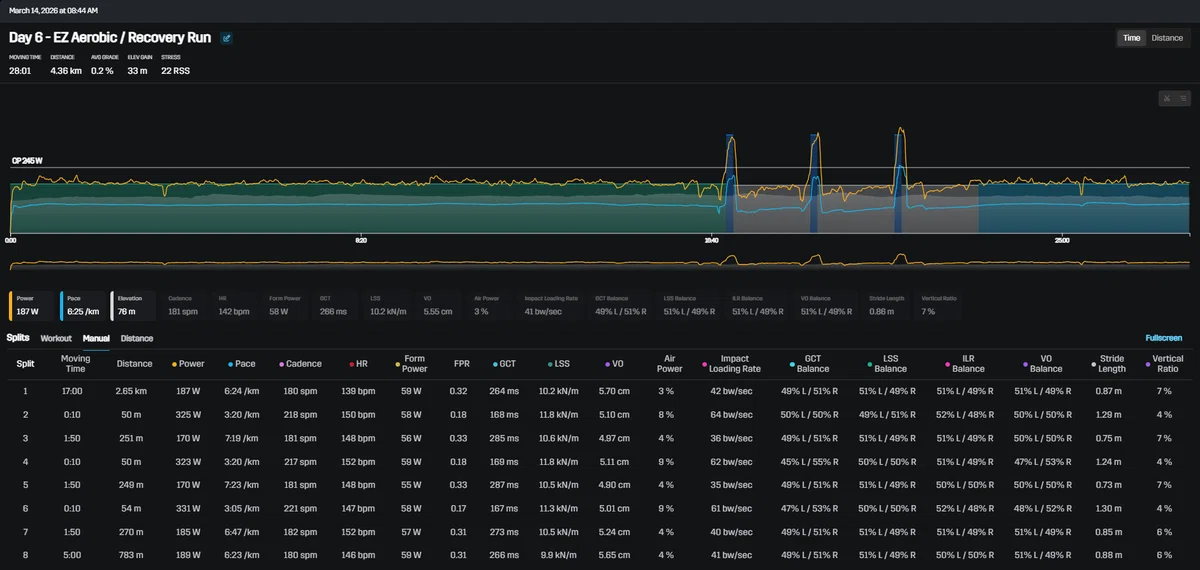Open the Workout splits tab
Image resolution: width=1200 pixels, height=570 pixels.
[56, 339]
